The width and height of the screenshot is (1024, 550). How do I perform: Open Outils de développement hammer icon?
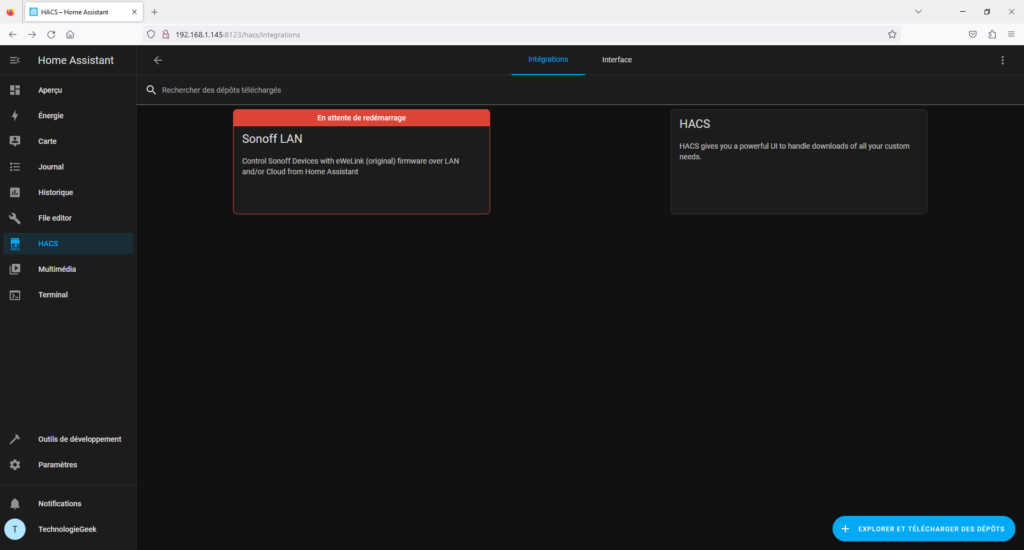point(15,439)
